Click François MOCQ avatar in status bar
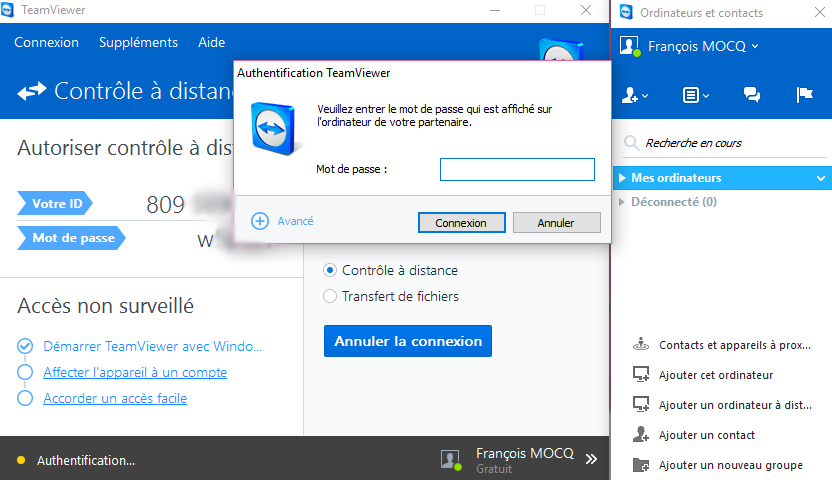Screen dimensions: 832x480 click(451, 459)
